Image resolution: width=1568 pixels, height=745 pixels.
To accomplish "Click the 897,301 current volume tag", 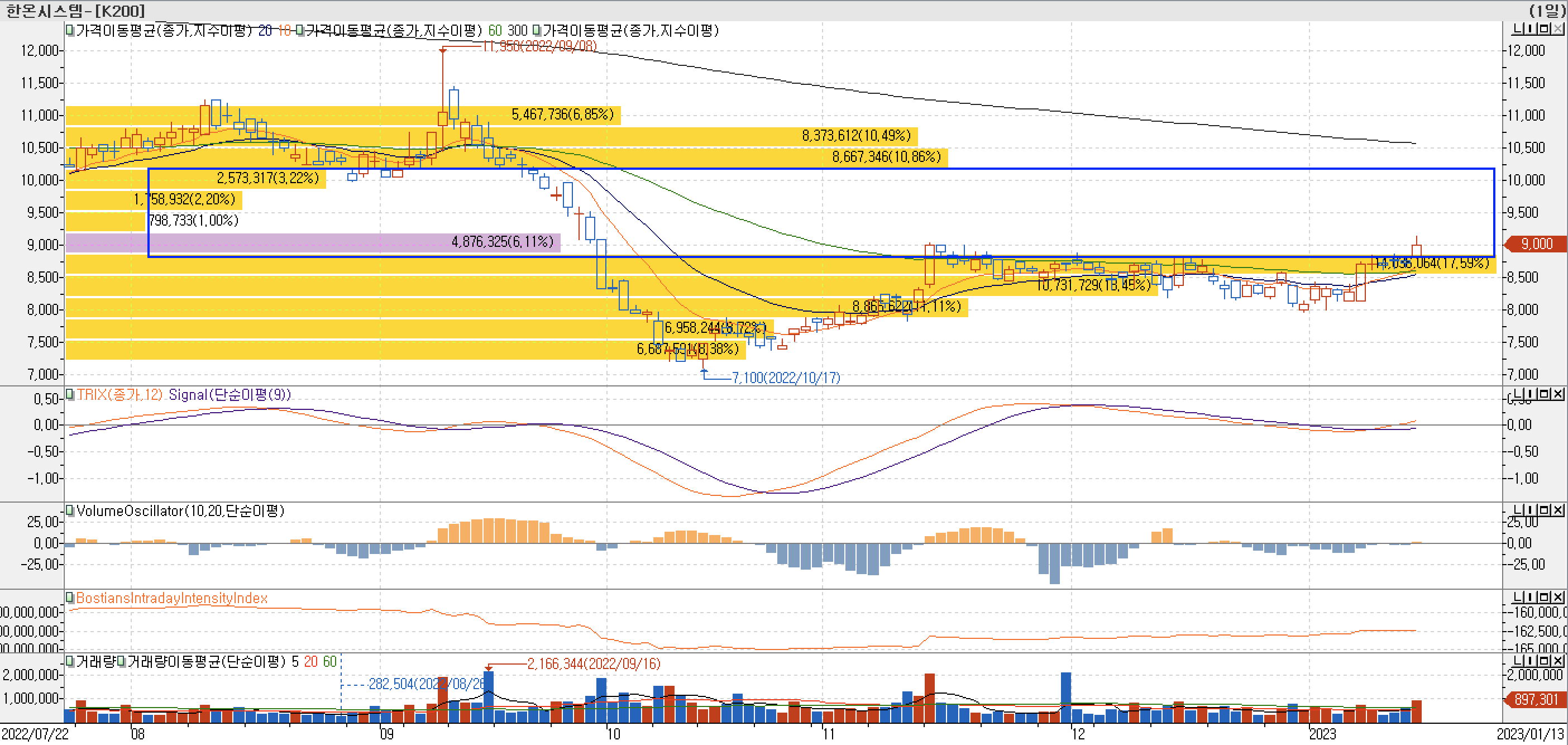I will pyautogui.click(x=1536, y=699).
